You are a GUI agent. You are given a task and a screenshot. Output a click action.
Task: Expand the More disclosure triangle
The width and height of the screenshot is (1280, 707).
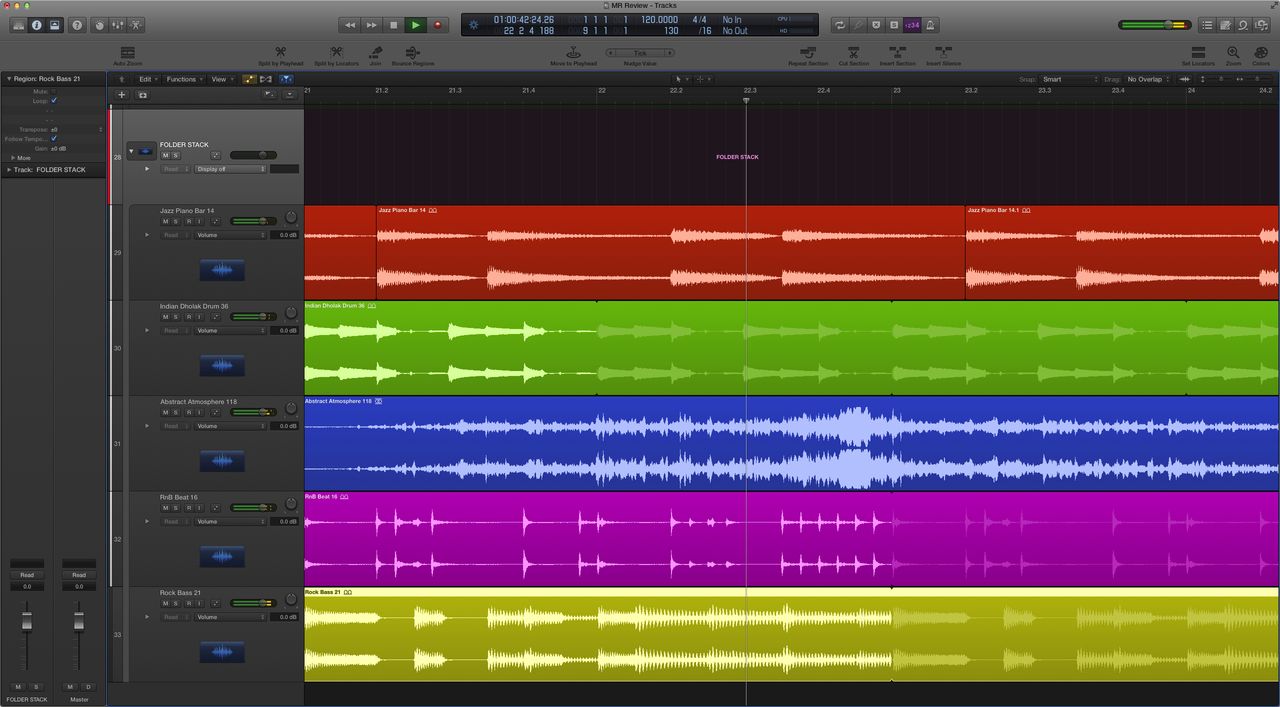click(x=13, y=157)
